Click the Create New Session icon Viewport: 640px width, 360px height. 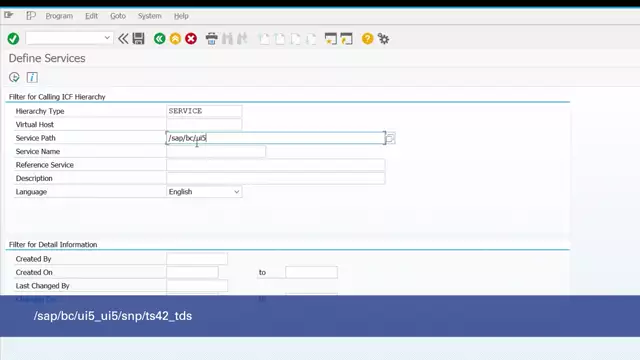click(x=331, y=39)
